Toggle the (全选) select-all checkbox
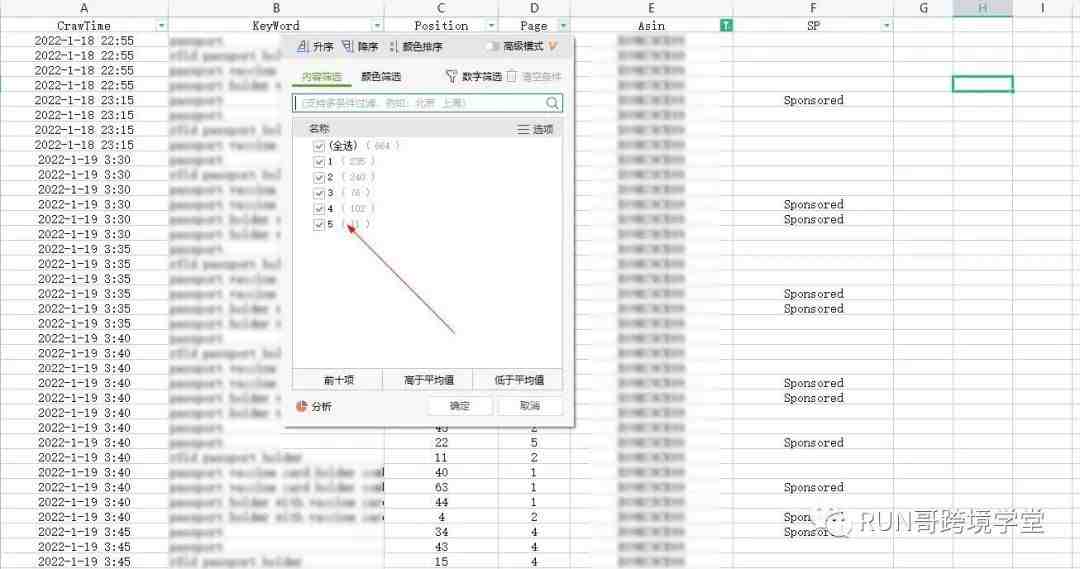 pos(318,146)
